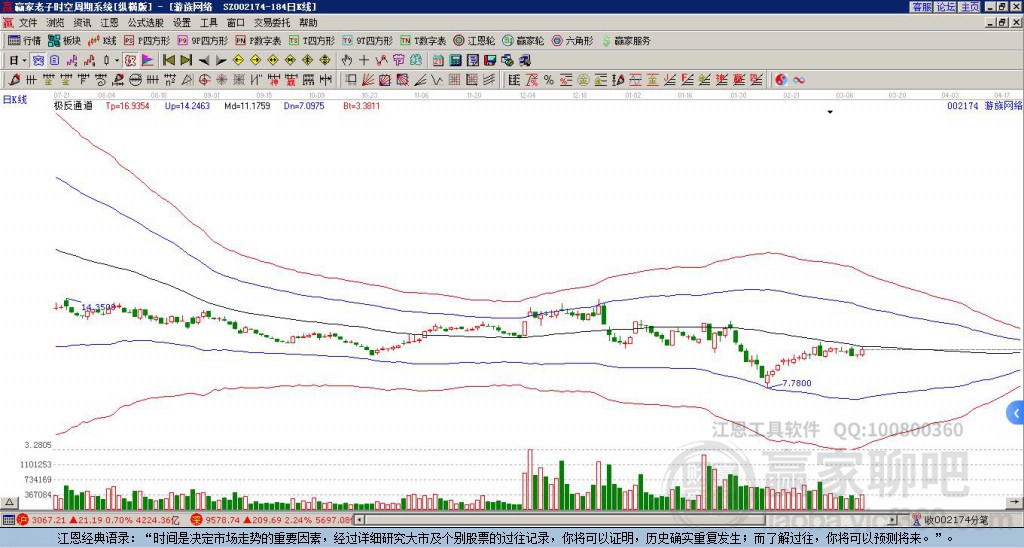Viewport: 1024px width, 548px height.
Task: Open the T数字表 tool
Action: pyautogui.click(x=423, y=40)
